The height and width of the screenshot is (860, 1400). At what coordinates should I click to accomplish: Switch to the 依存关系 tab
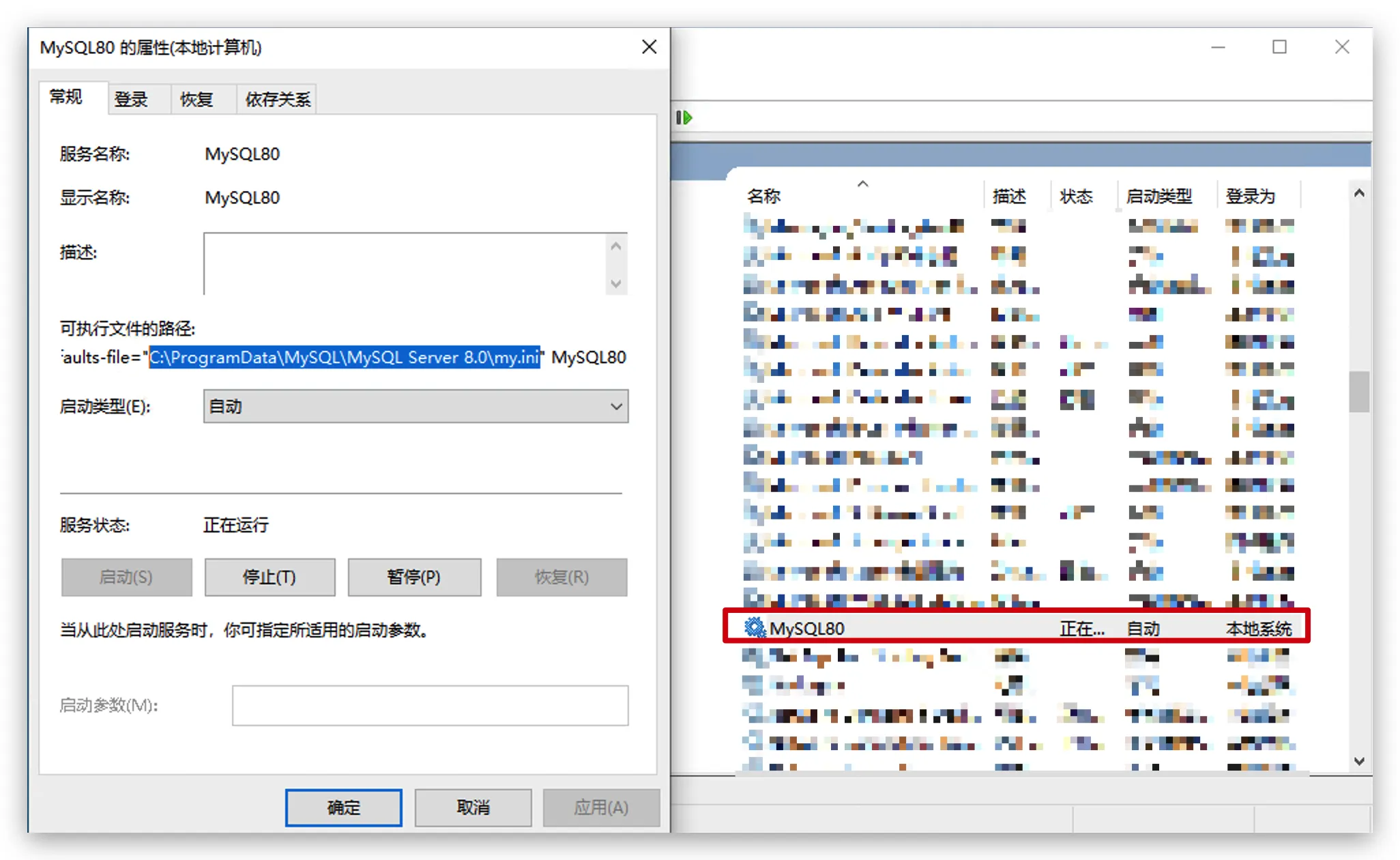[x=277, y=100]
